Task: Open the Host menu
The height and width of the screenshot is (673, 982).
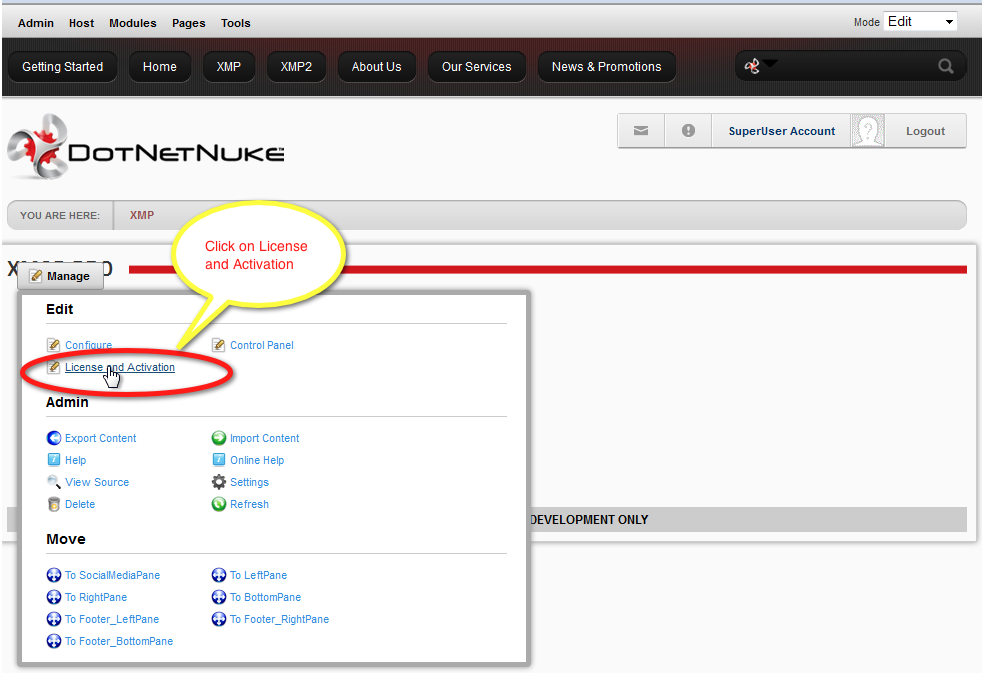Action: (x=81, y=23)
